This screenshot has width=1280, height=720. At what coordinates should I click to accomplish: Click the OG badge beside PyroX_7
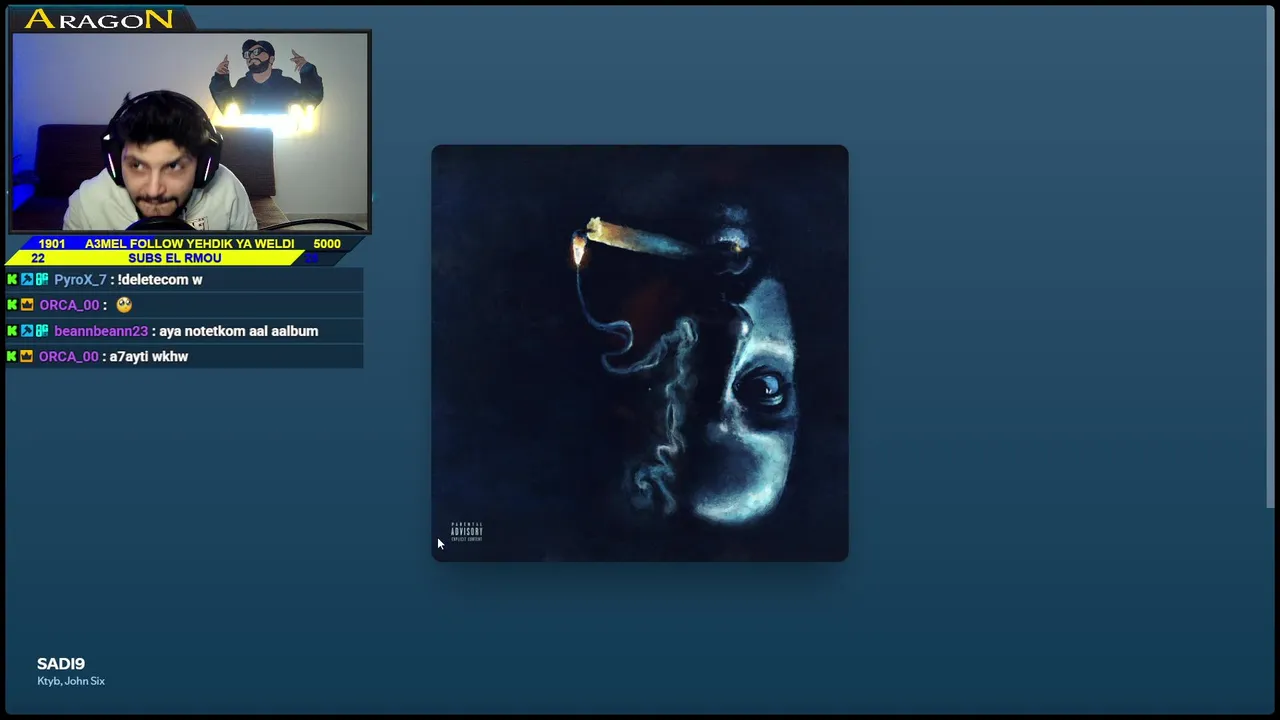click(42, 280)
